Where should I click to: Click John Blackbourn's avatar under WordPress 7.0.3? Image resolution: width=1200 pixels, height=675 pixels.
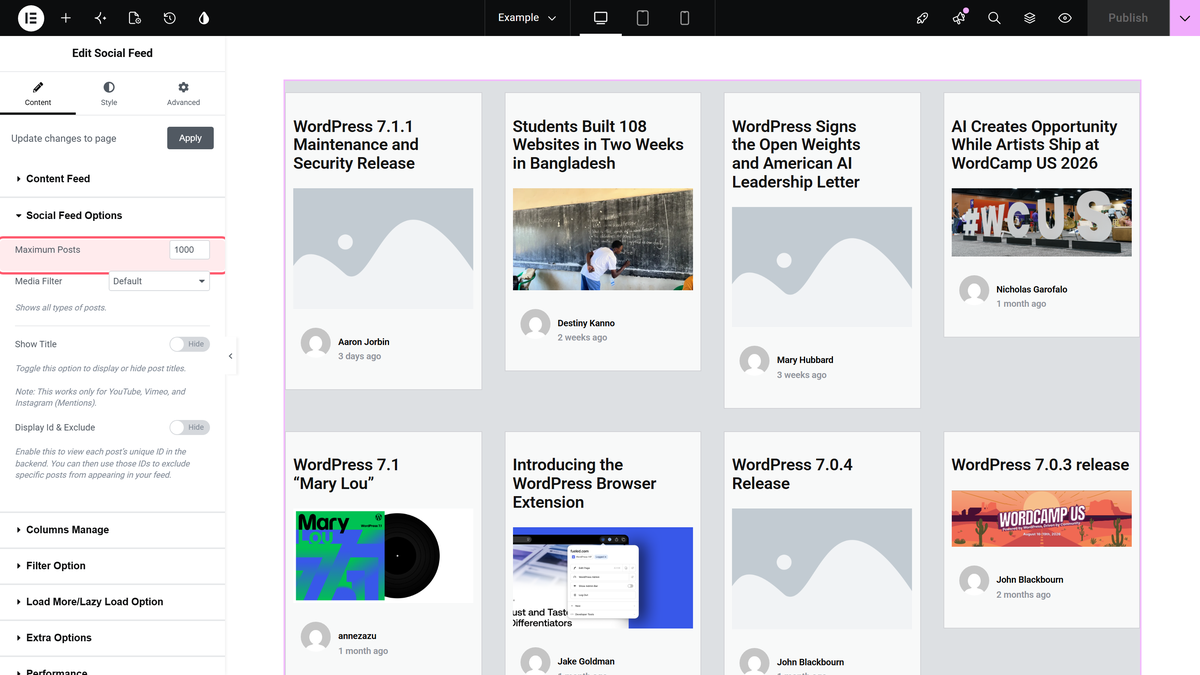pos(974,581)
